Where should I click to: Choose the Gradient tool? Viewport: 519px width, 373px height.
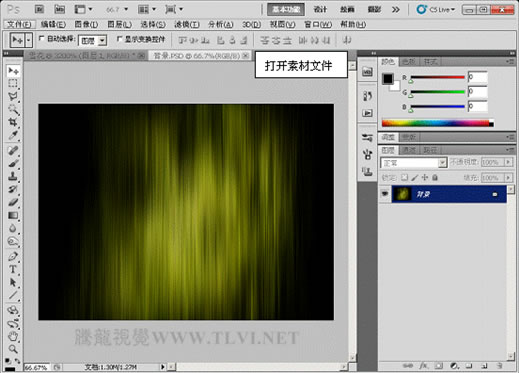point(13,216)
